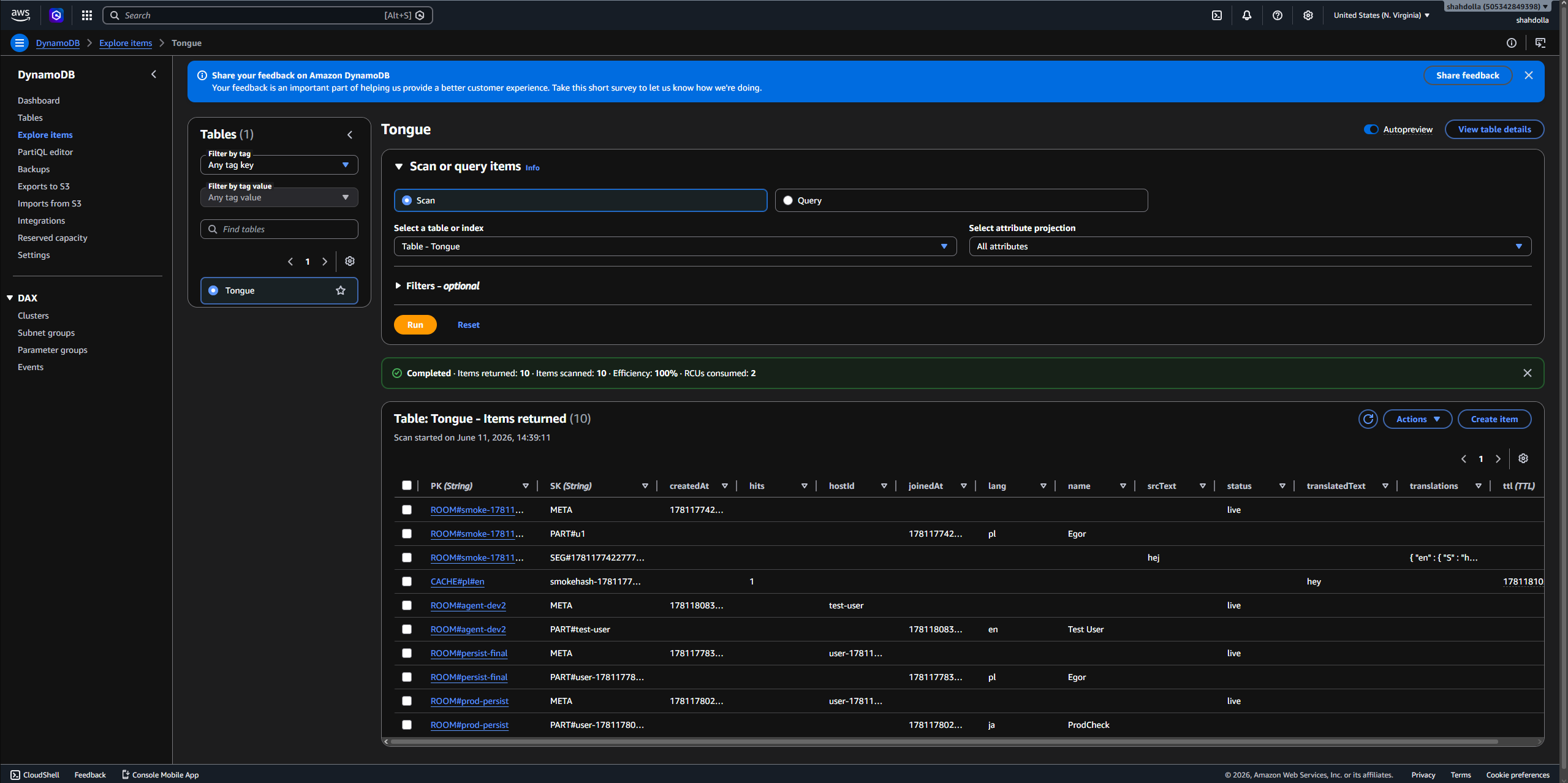1568x783 pixels.
Task: Click the horizontal scrollbar under items table
Action: coord(944,741)
